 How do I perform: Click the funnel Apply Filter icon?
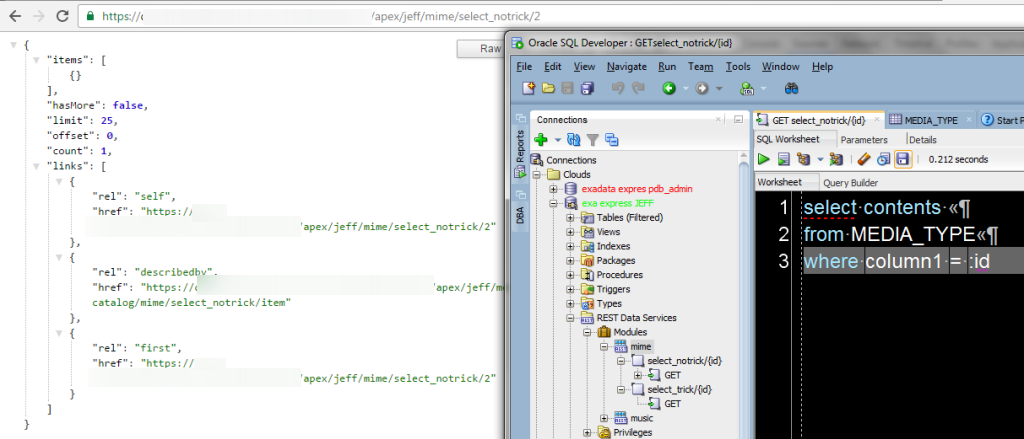click(x=592, y=139)
